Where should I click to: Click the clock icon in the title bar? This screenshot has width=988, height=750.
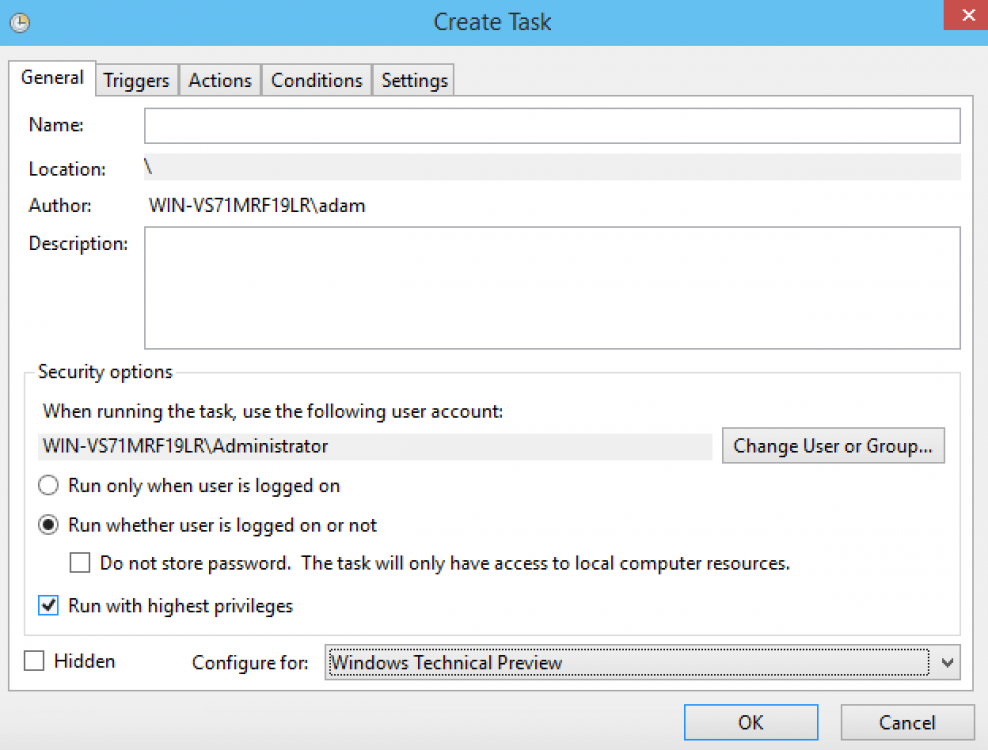tap(18, 21)
